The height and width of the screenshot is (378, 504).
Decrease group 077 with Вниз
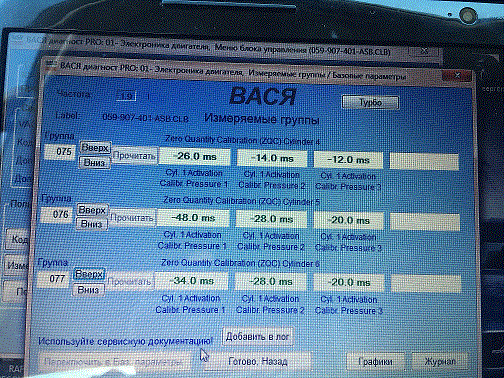tap(88, 290)
